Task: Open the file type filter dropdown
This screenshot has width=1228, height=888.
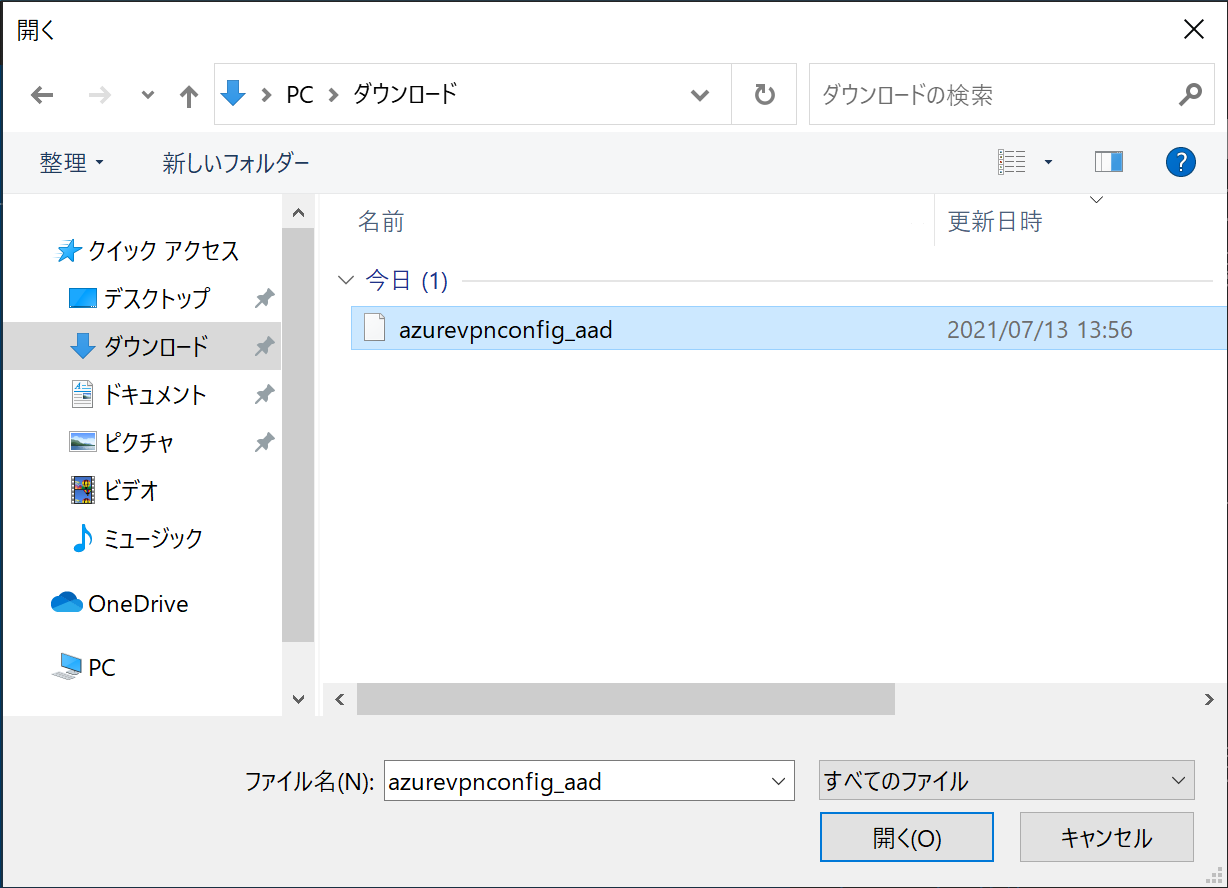Action: (x=1006, y=781)
